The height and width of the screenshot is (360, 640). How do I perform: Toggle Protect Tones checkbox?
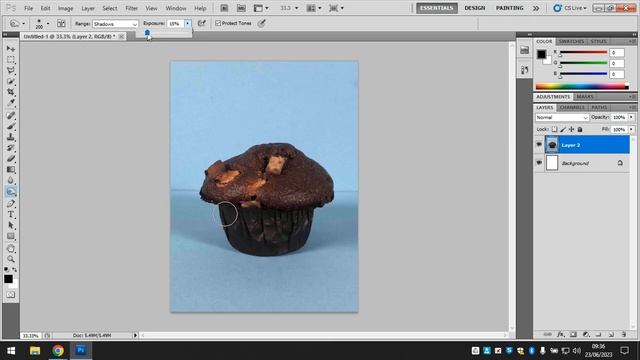click(x=218, y=23)
